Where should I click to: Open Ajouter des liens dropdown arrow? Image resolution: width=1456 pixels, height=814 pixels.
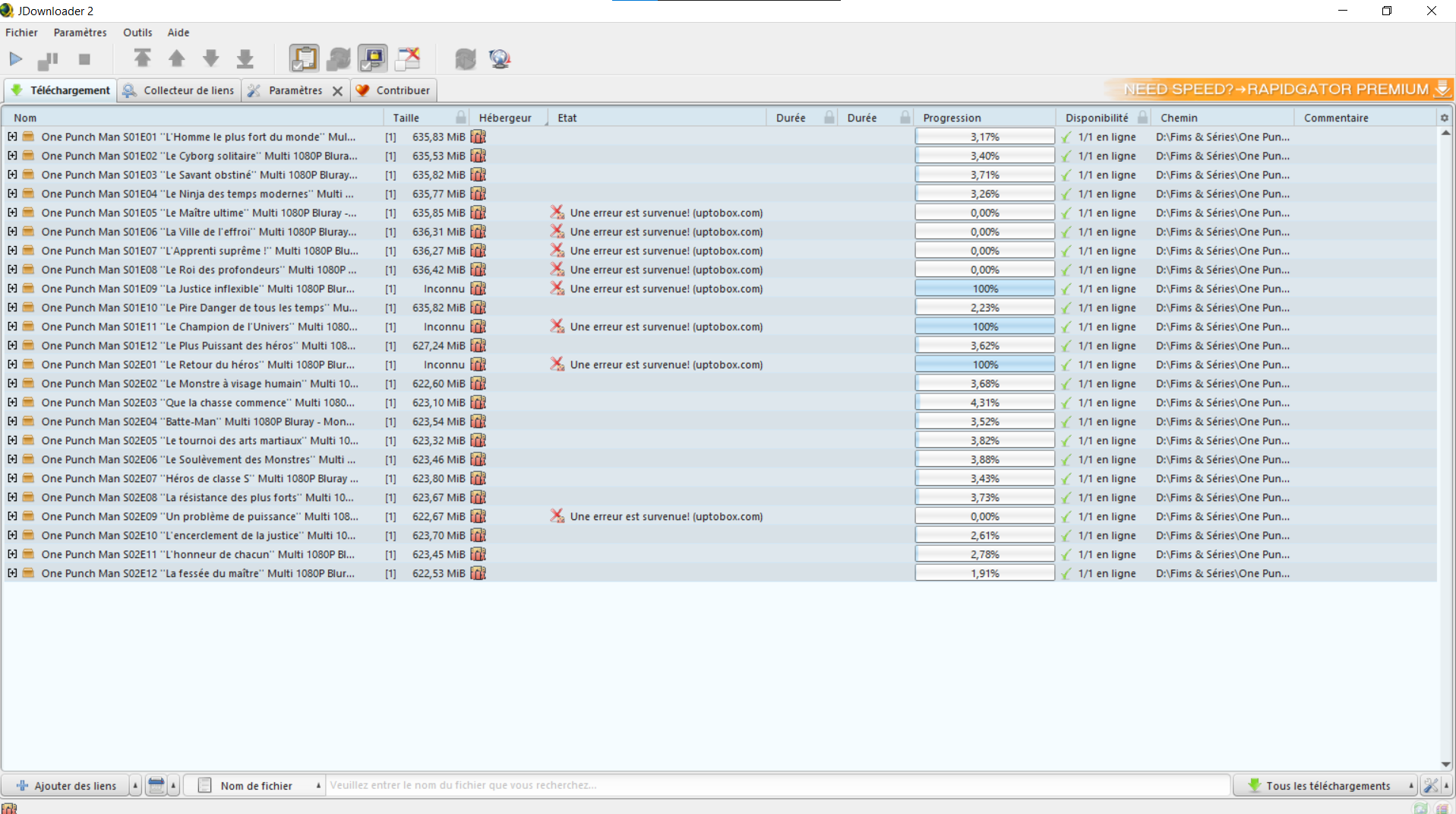click(x=135, y=786)
